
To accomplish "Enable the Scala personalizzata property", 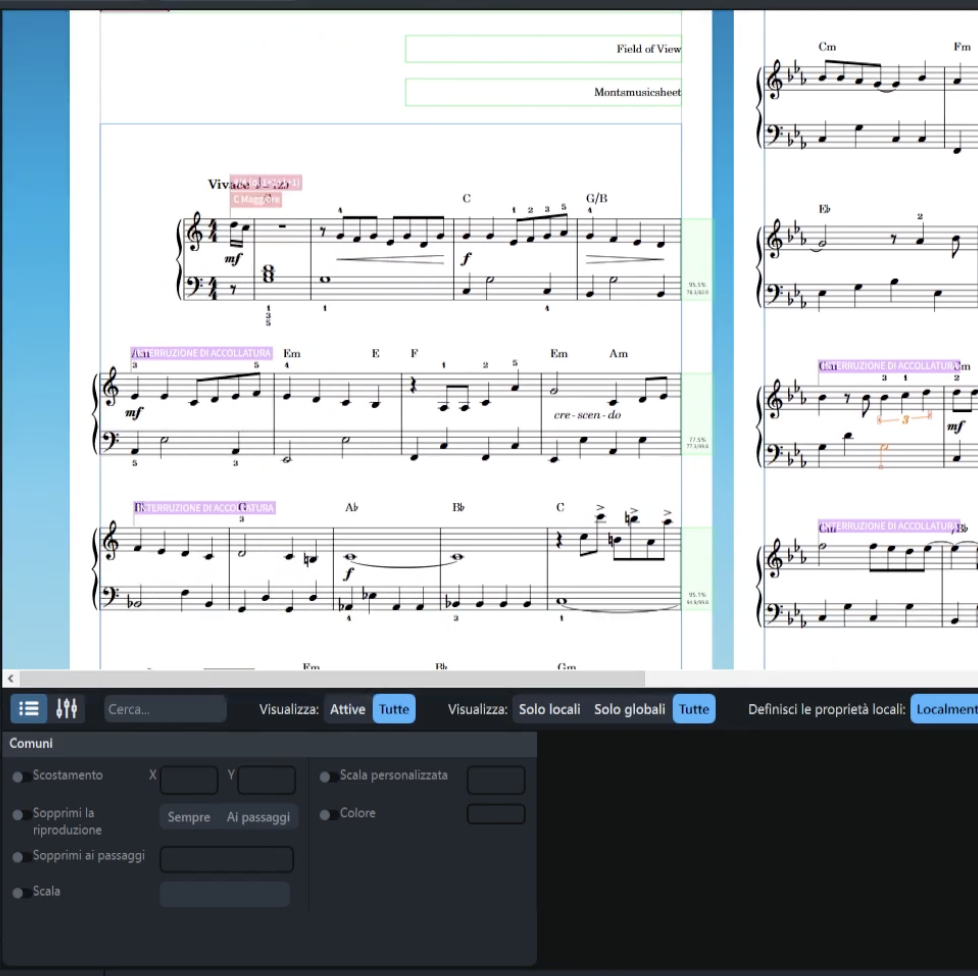I will click(x=326, y=776).
